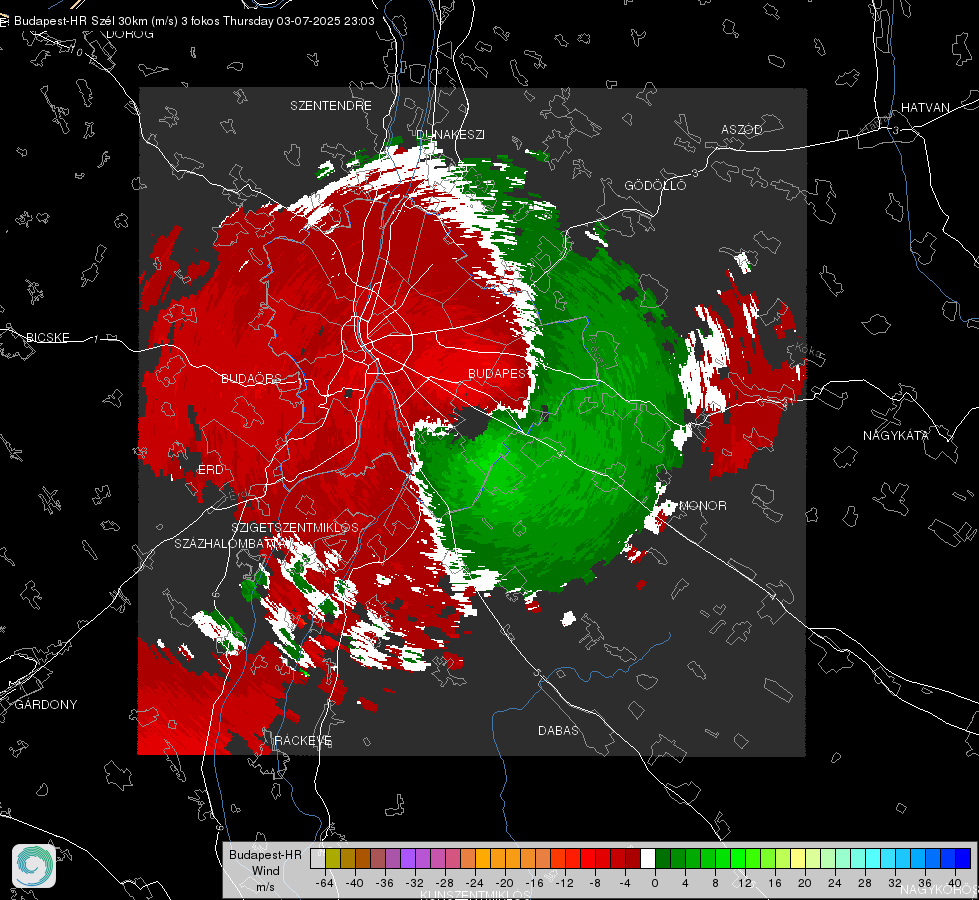
Task: Click the NAGYKÁTA city label
Action: (896, 436)
